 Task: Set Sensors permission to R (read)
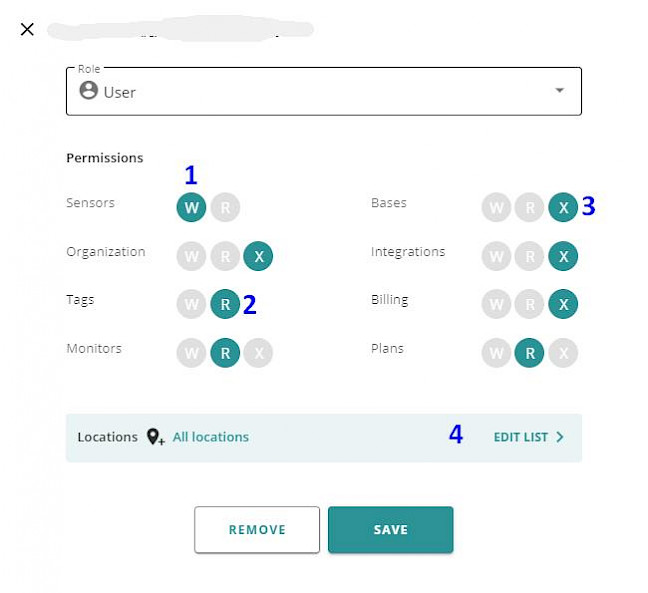[x=225, y=207]
